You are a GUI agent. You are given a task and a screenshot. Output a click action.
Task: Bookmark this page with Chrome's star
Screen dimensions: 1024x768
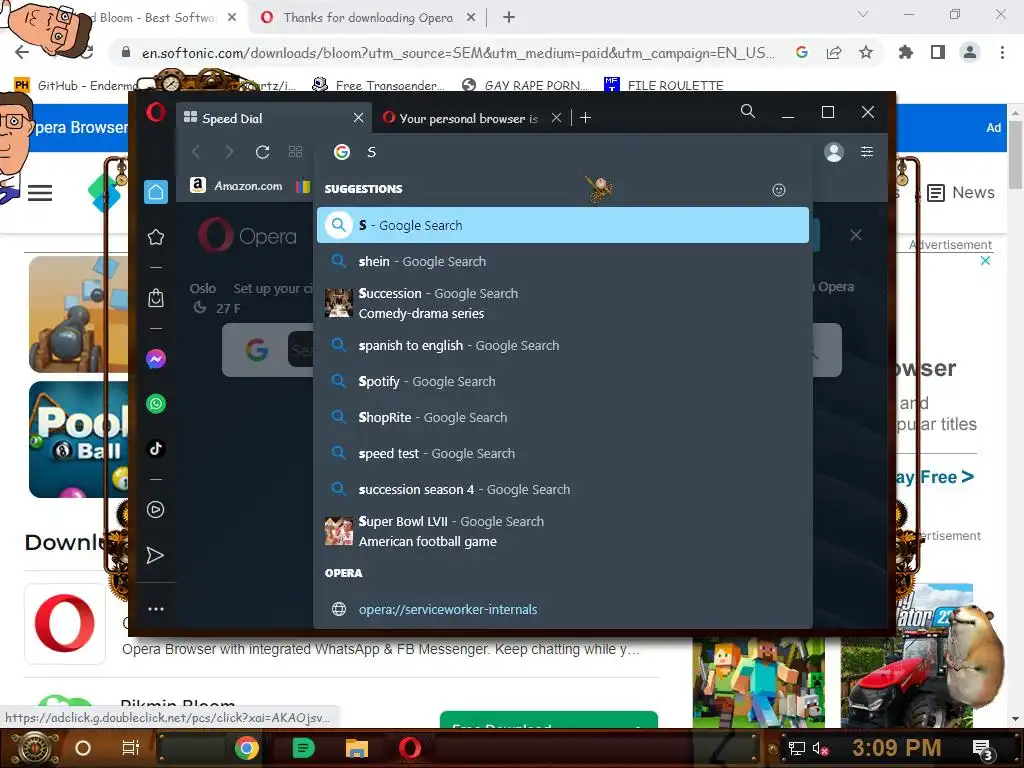tap(866, 52)
